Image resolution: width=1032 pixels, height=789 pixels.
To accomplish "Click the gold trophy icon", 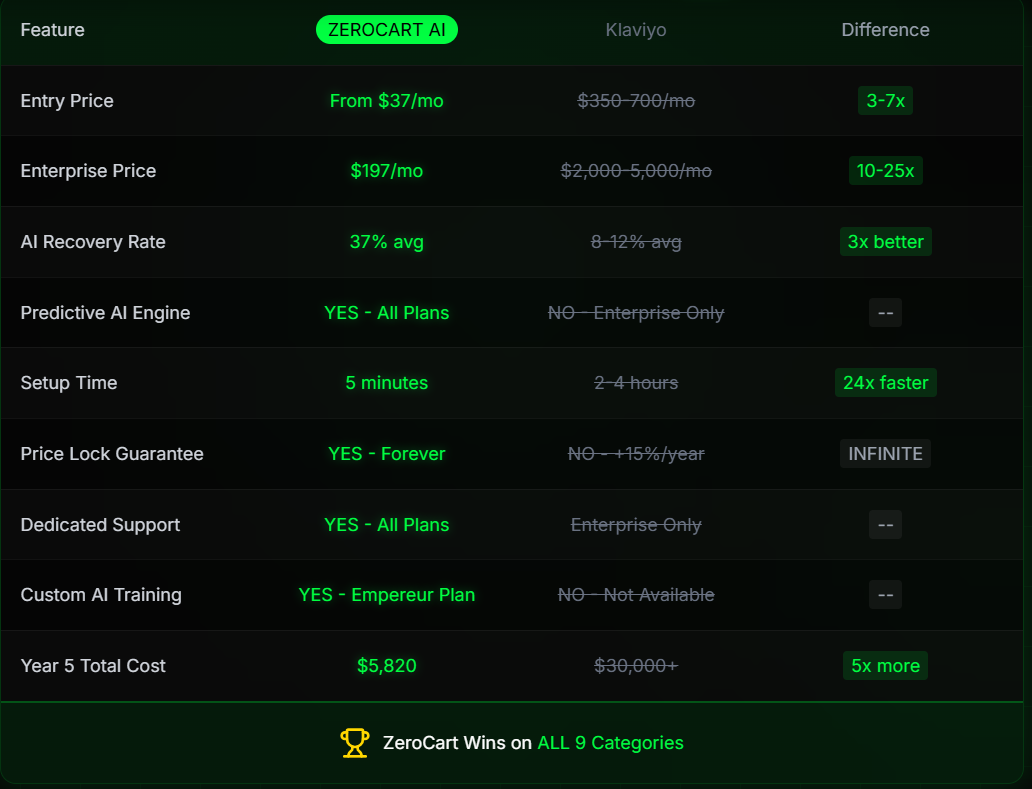I will (x=355, y=743).
